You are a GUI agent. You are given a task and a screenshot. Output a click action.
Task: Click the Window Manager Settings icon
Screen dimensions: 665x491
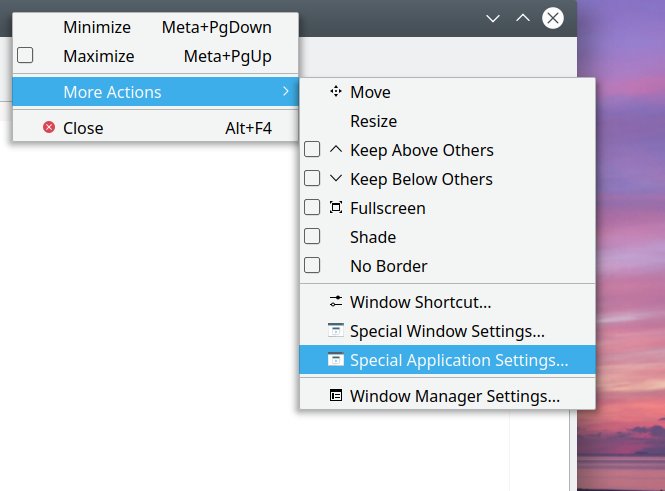pos(335,395)
